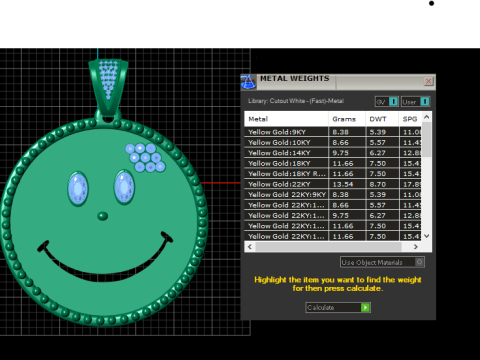Click the green arrow beside Calculate

click(x=366, y=307)
